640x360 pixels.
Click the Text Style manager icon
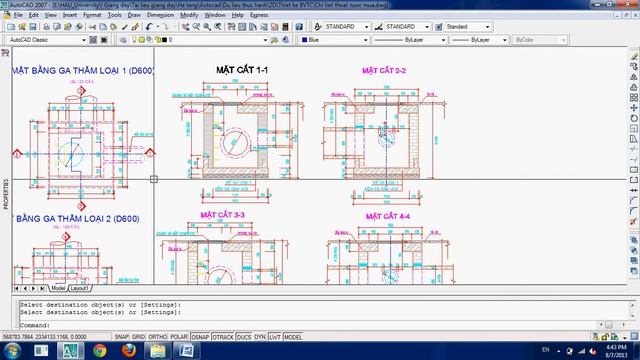tap(318, 27)
